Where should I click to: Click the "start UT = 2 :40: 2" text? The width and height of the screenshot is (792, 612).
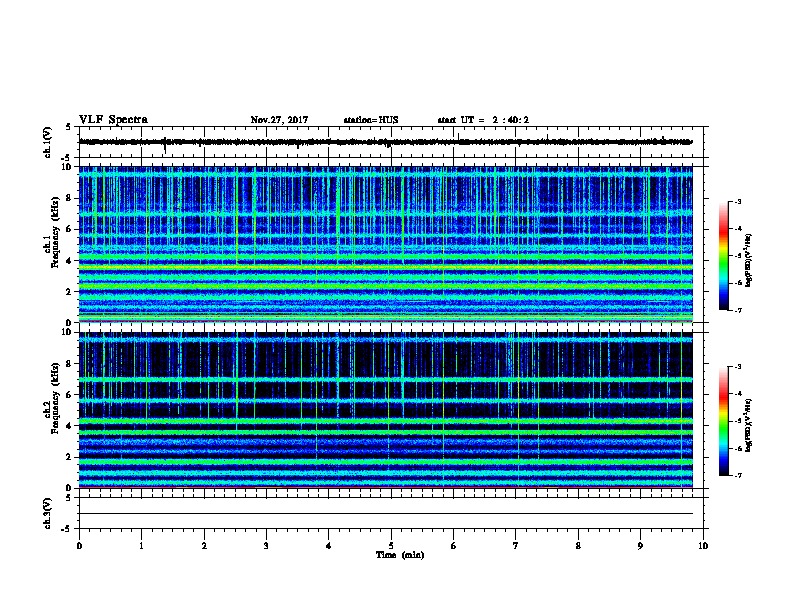point(483,120)
